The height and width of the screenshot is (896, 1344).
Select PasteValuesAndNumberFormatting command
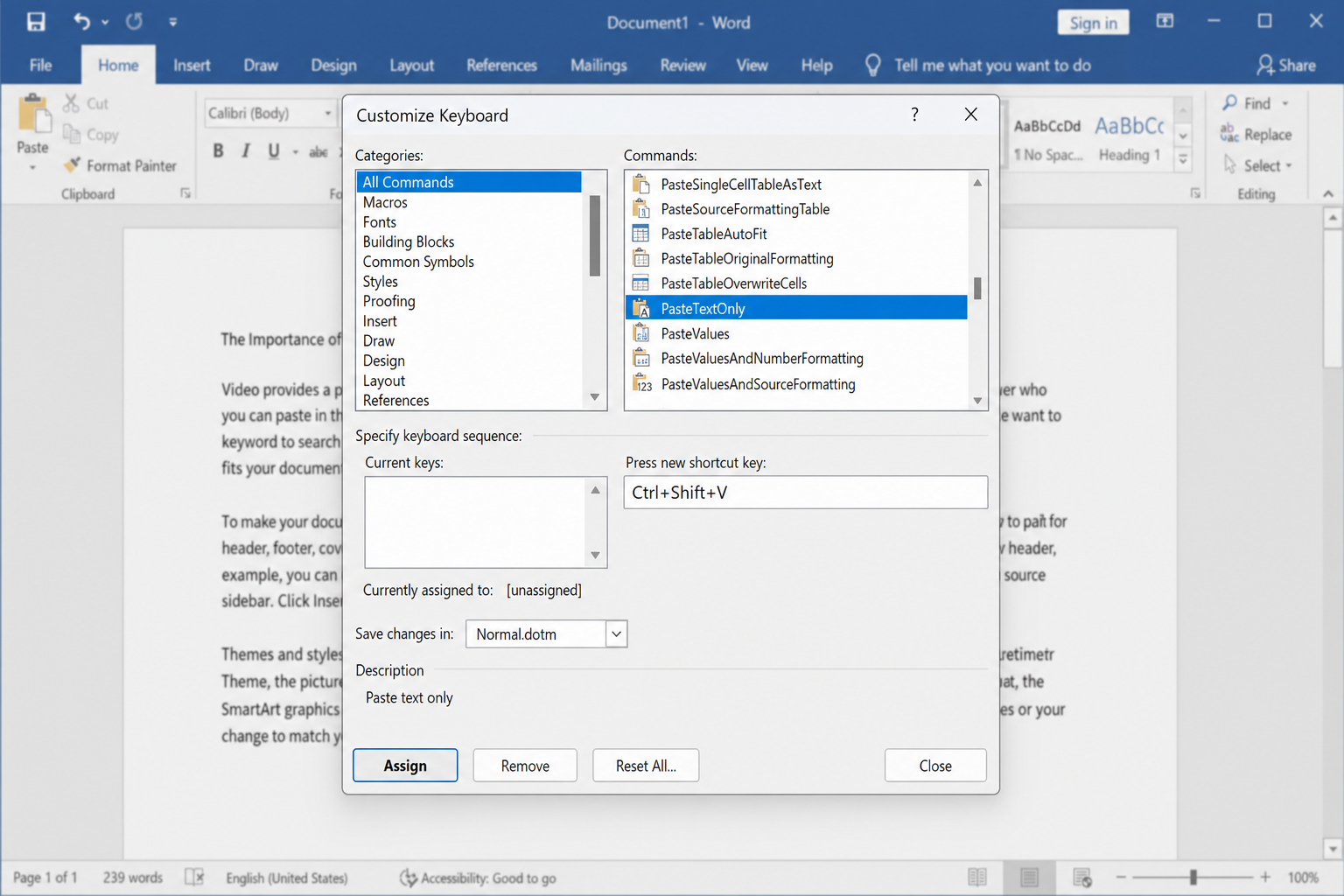[x=796, y=359]
